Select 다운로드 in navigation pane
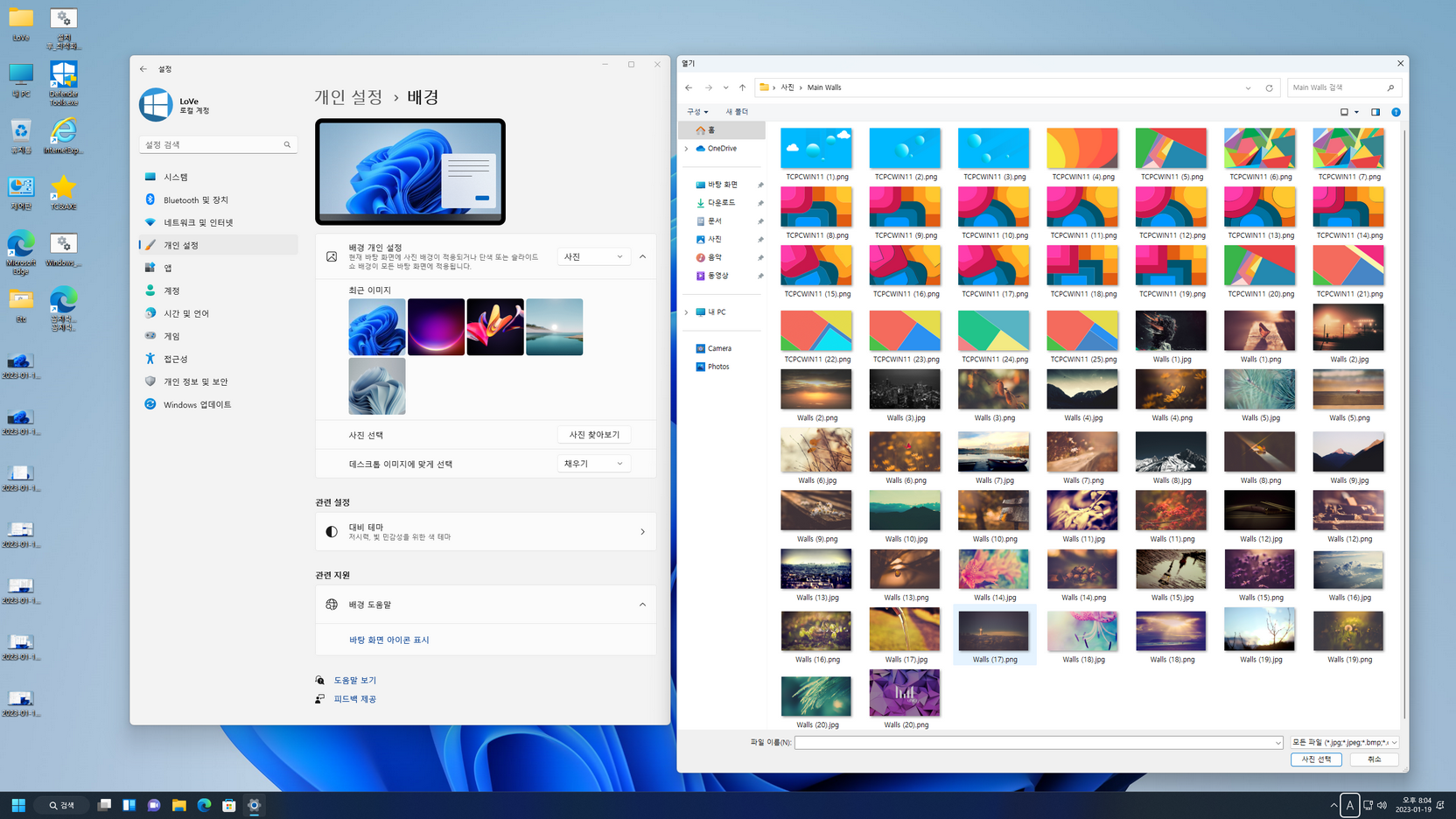The height and width of the screenshot is (819, 1456). (x=723, y=203)
